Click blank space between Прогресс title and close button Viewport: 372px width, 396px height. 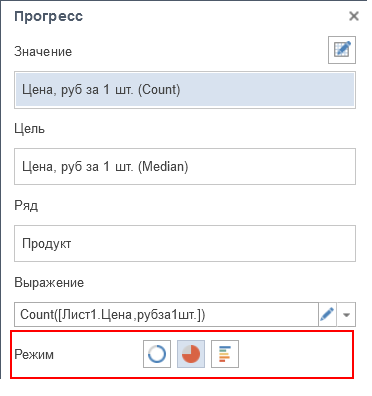[215, 16]
